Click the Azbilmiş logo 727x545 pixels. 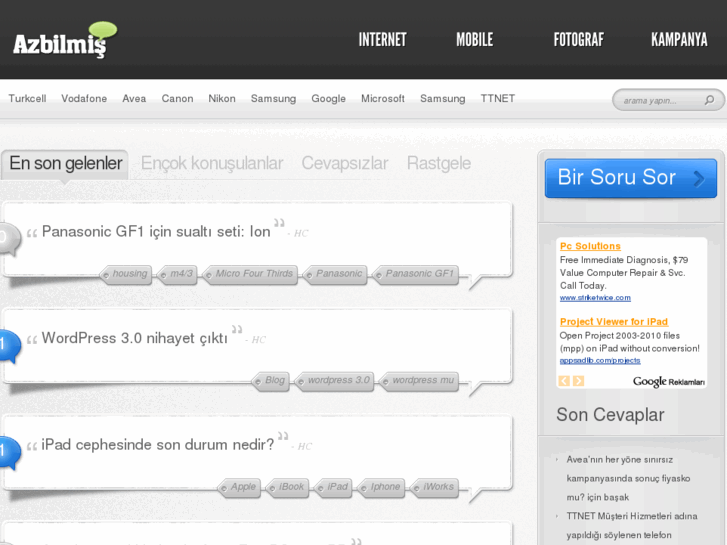tap(65, 40)
